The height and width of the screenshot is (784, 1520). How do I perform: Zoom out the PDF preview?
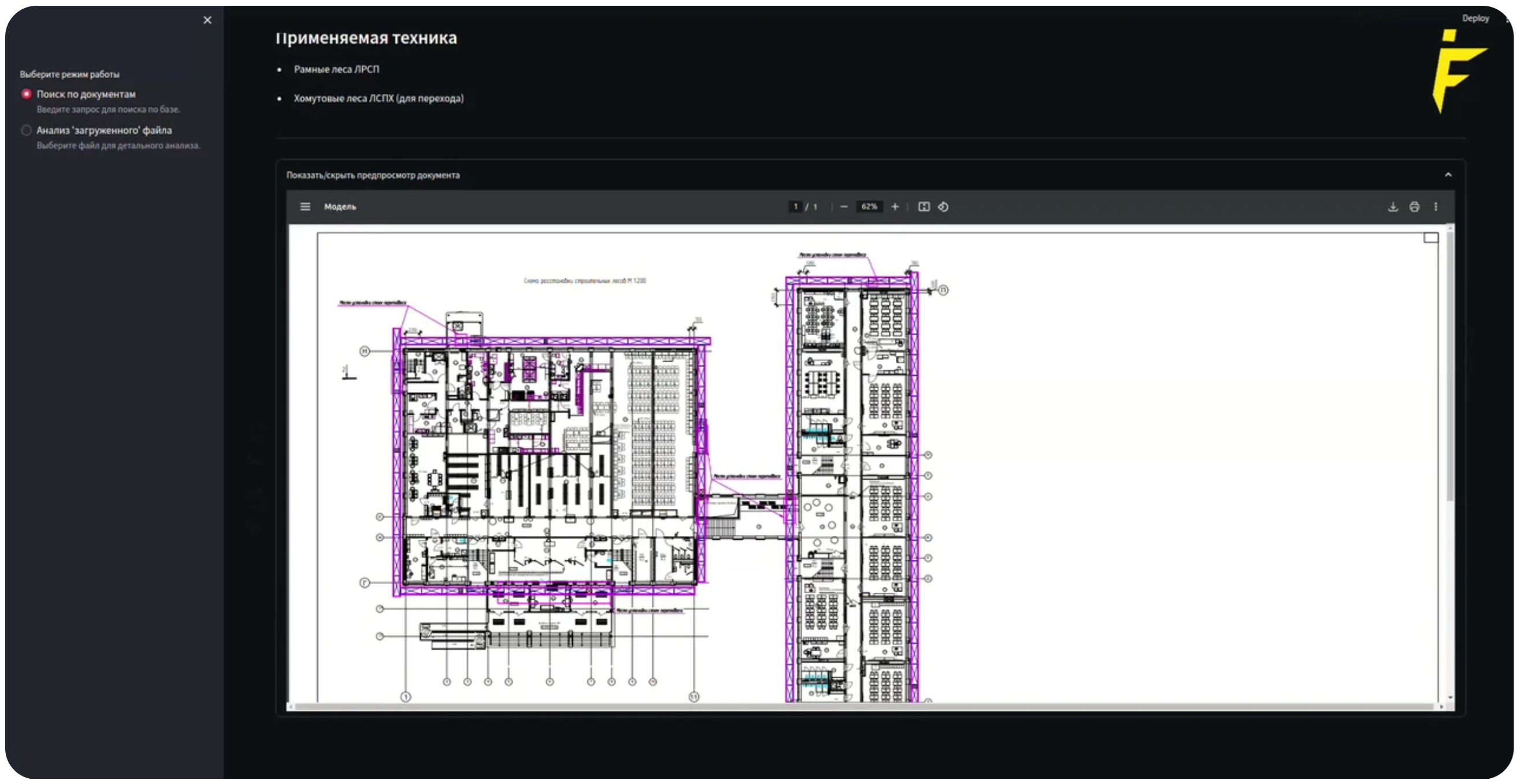844,206
